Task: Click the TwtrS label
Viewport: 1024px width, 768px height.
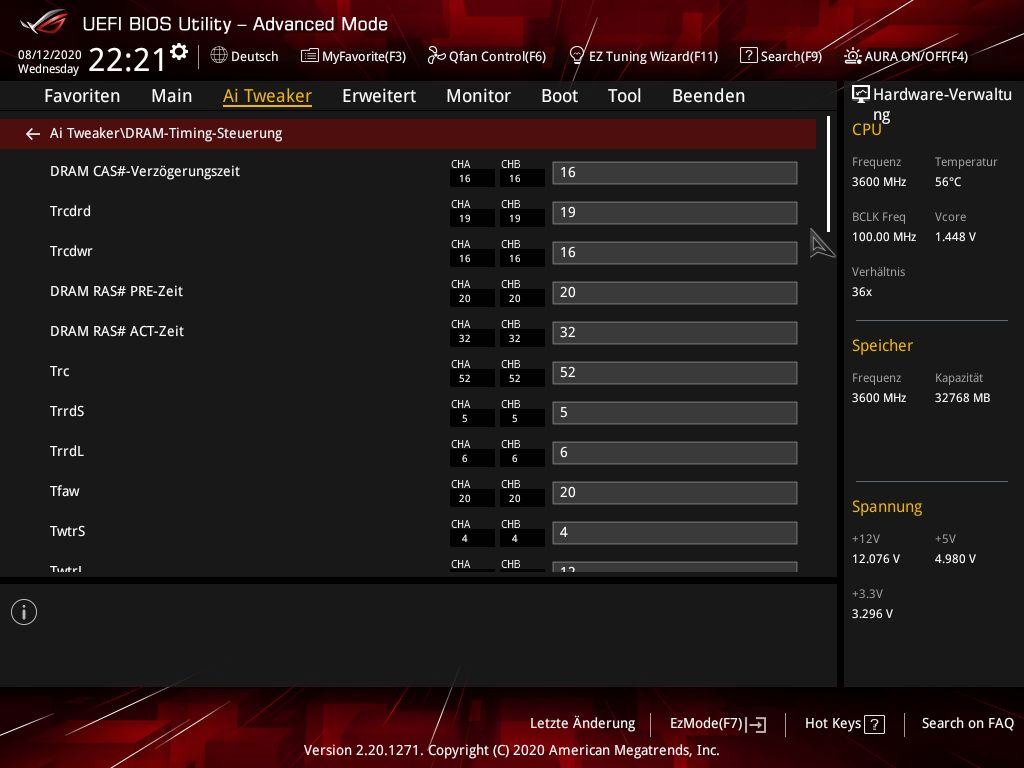Action: click(67, 531)
